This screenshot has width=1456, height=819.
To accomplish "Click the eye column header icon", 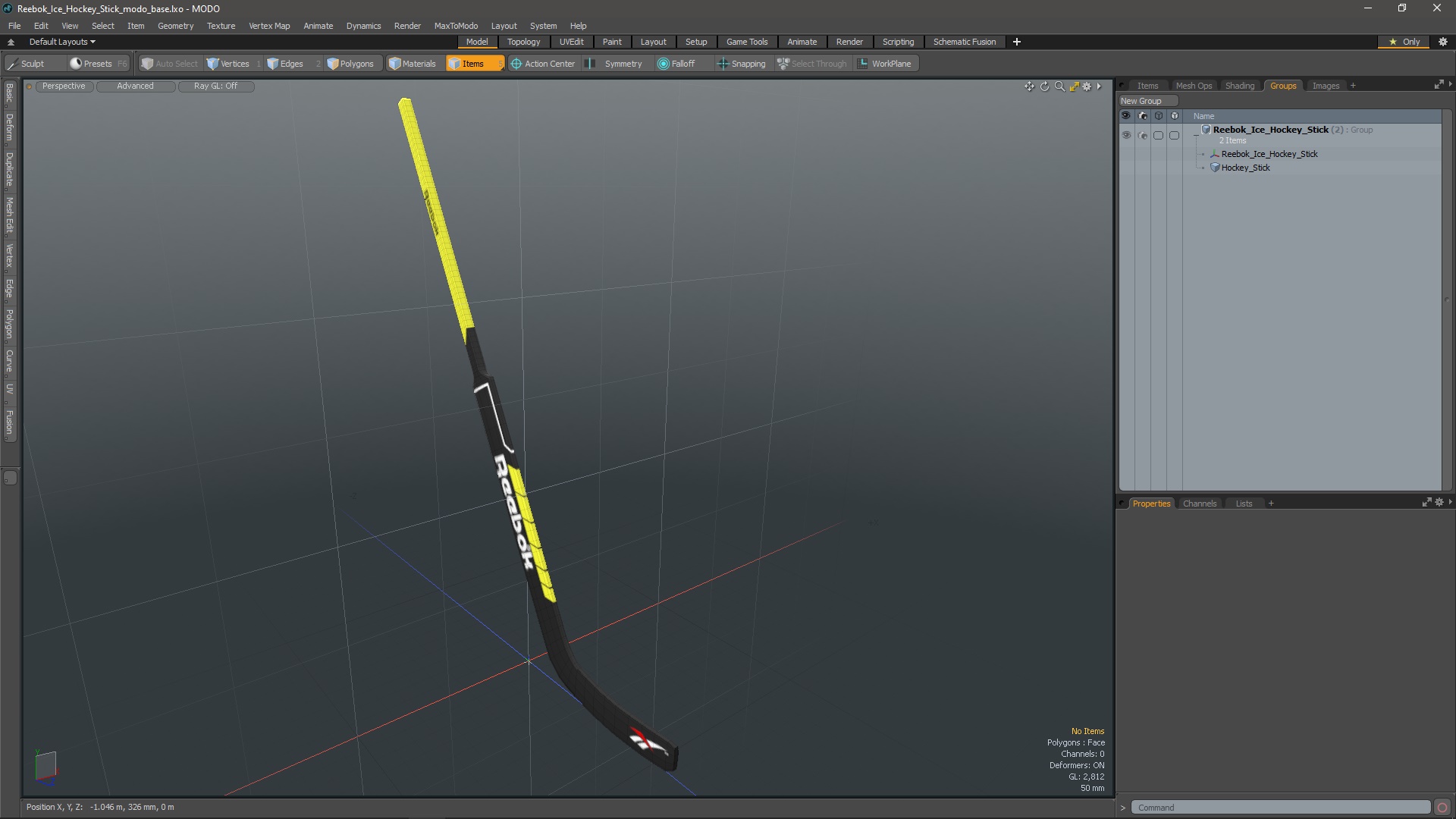I will click(1126, 116).
